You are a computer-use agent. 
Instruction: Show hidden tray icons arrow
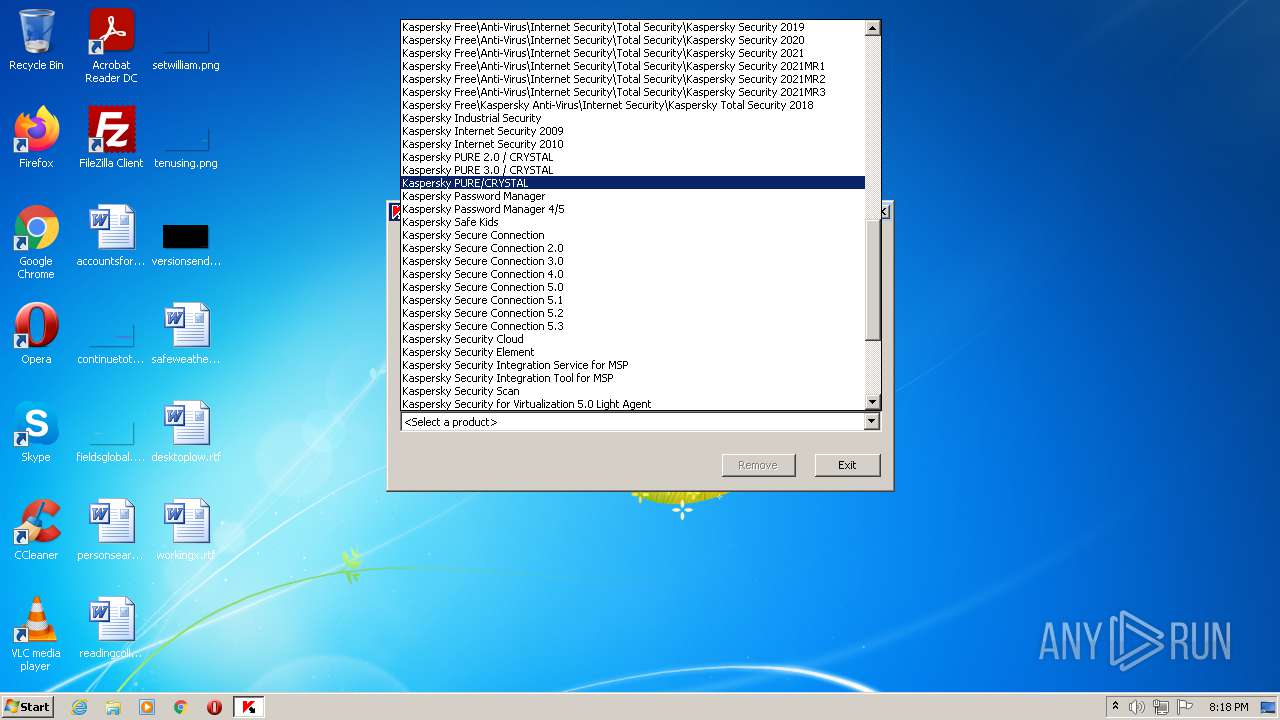coord(1115,707)
